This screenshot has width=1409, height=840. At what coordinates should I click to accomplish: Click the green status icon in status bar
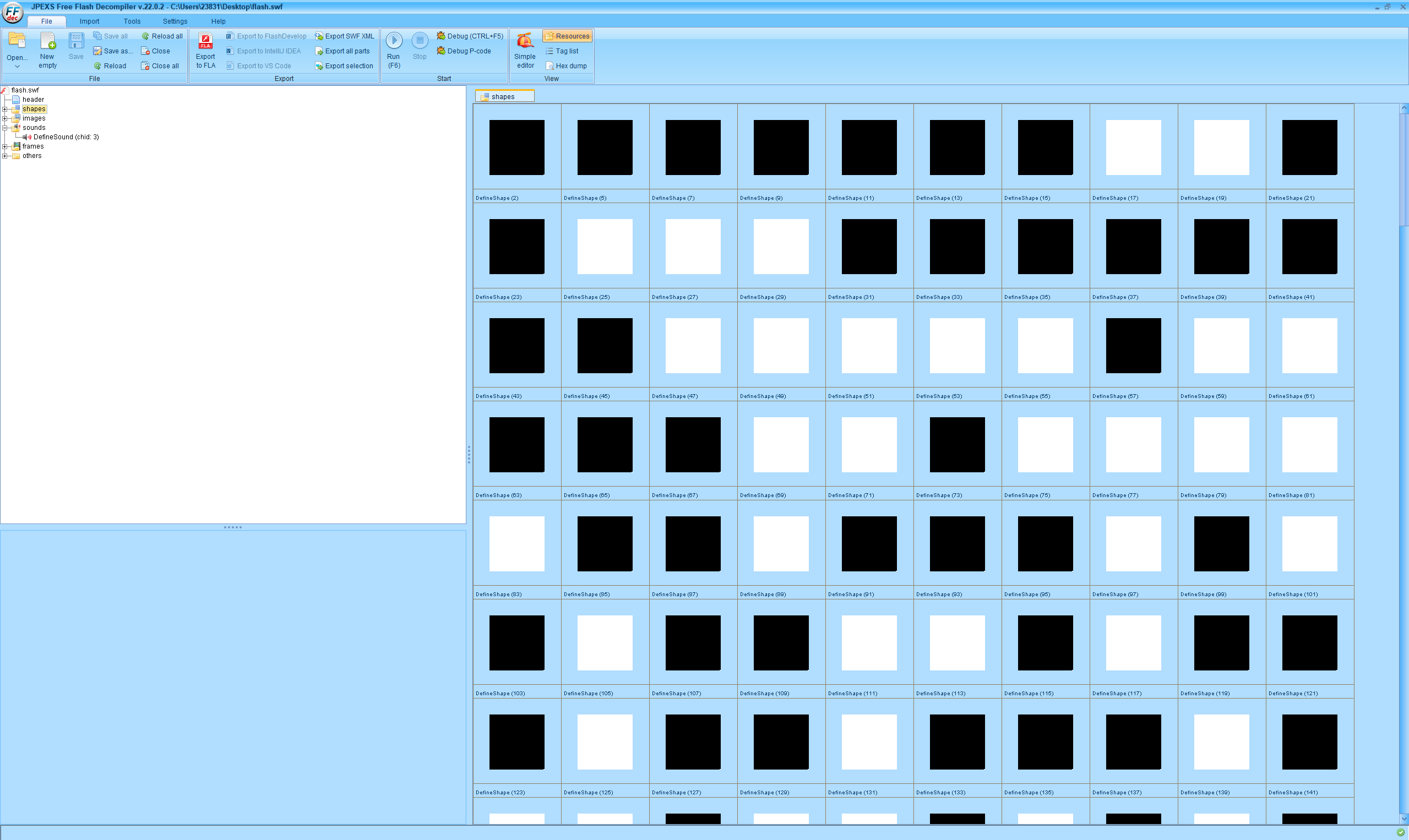tap(1401, 832)
